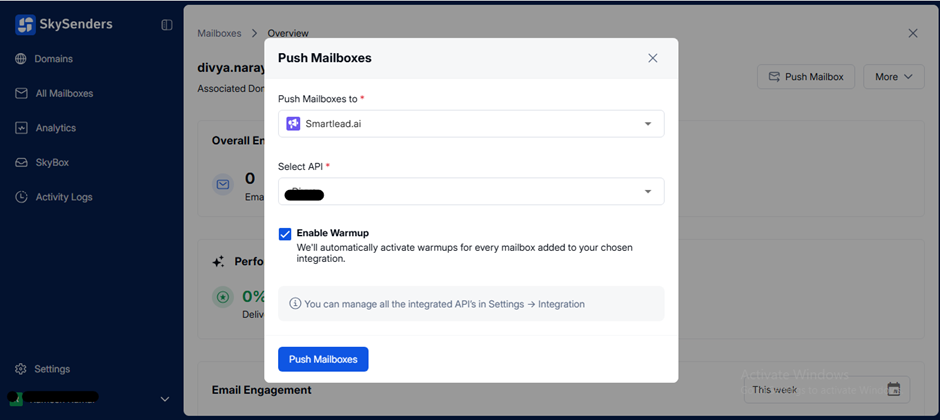
Task: Click the Email Engagement heading
Action: (261, 390)
